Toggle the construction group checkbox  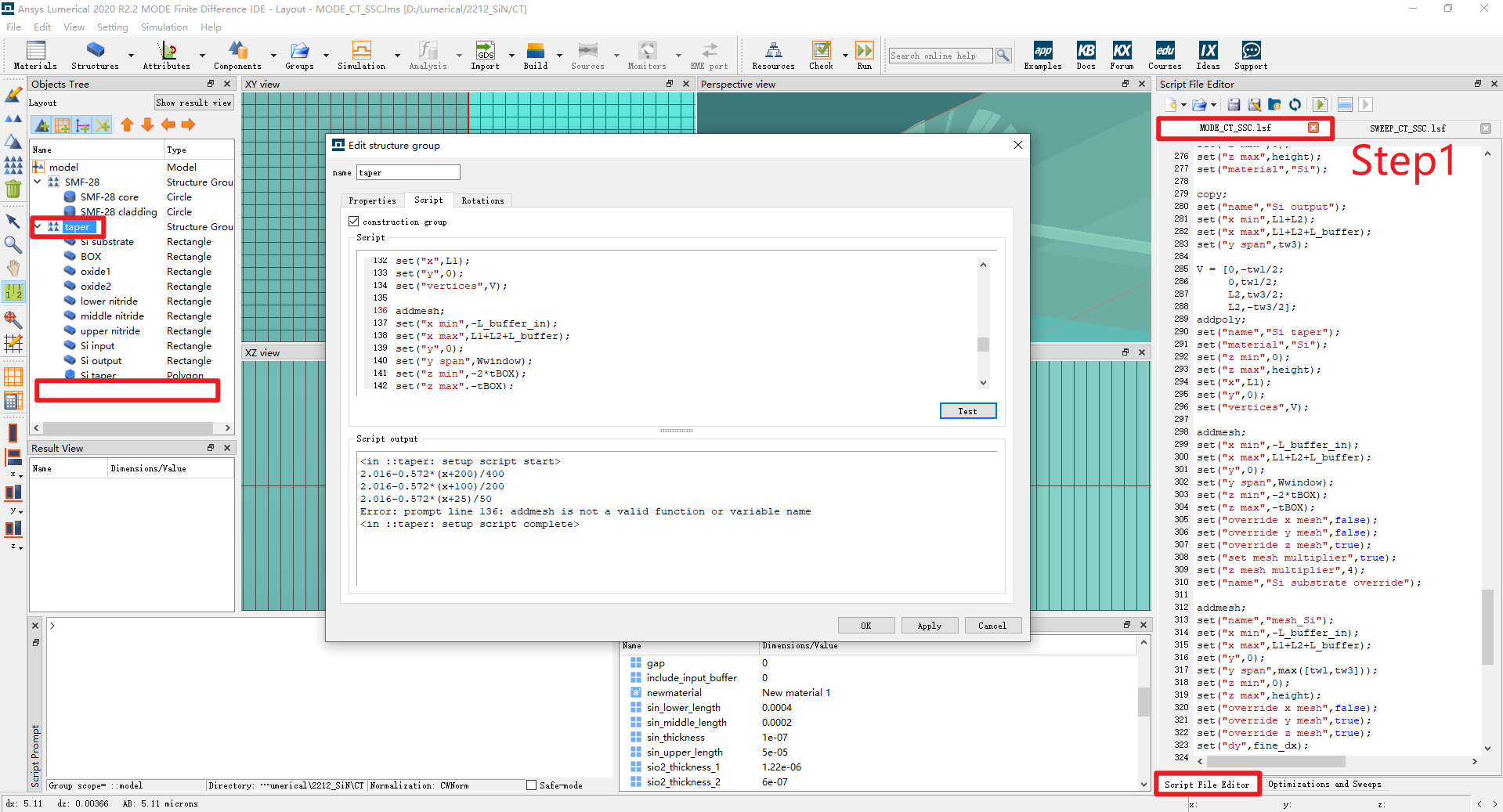coord(354,222)
